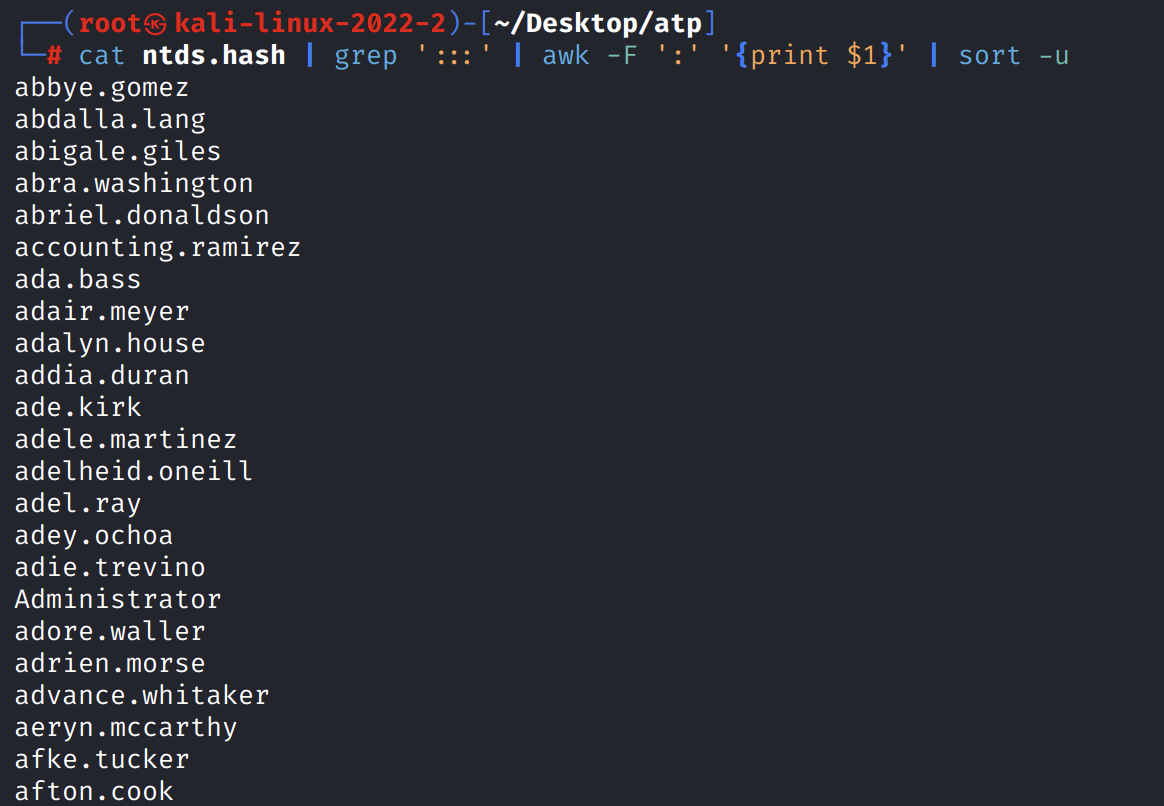Click the aeryn.mccarthy line

(126, 727)
